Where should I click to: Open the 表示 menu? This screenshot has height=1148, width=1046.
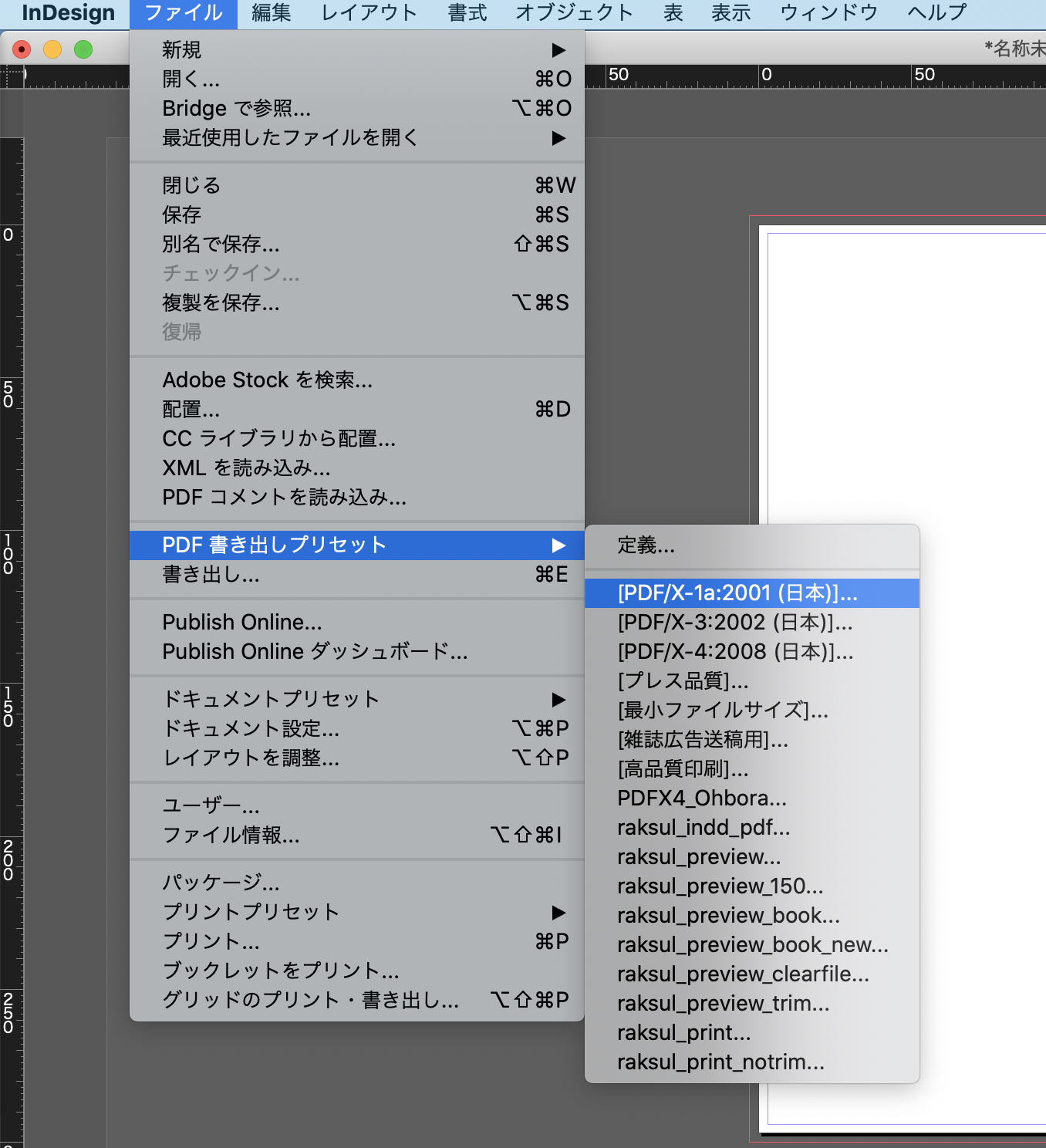[x=731, y=13]
